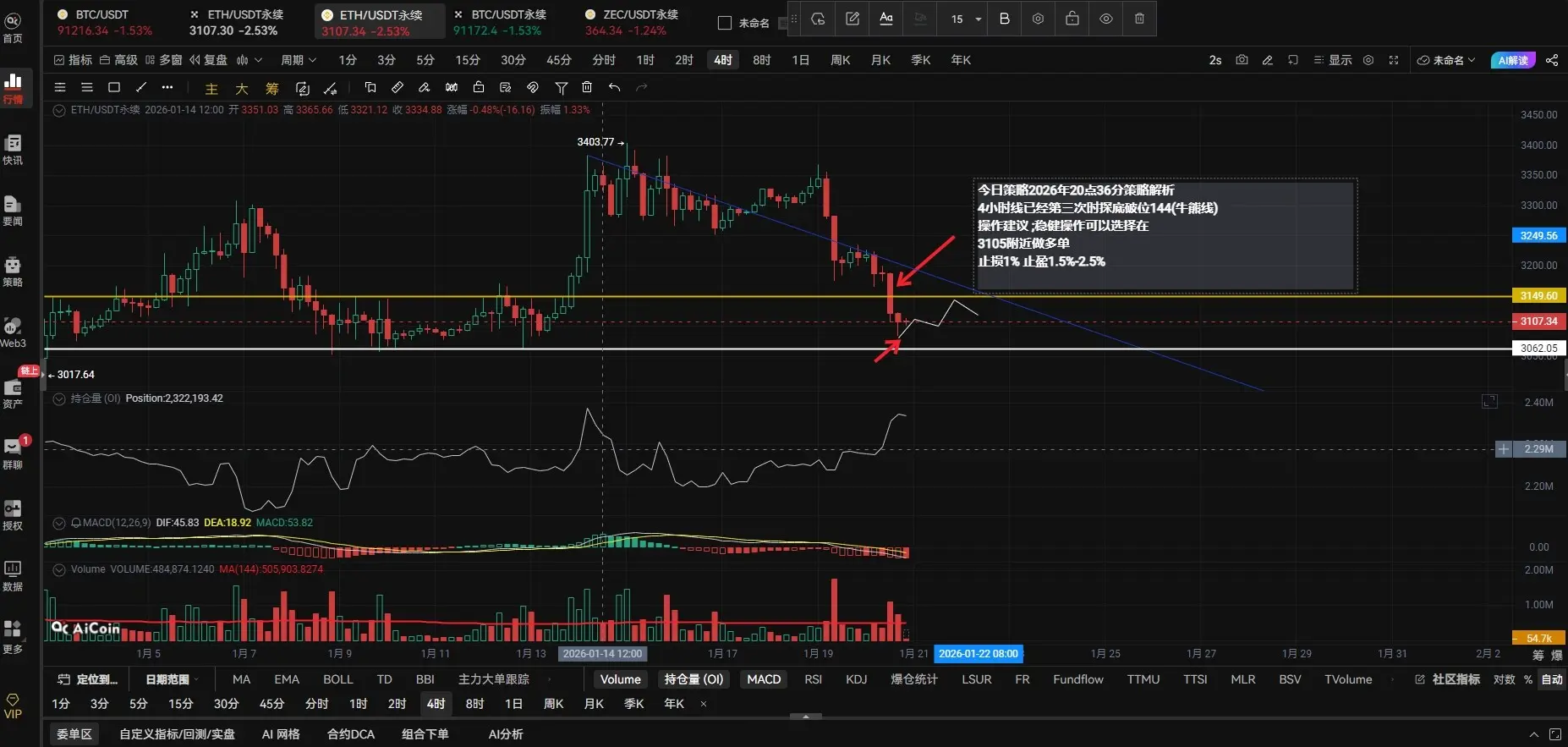Switch to ZEC/USDT永续 tab

(633, 22)
